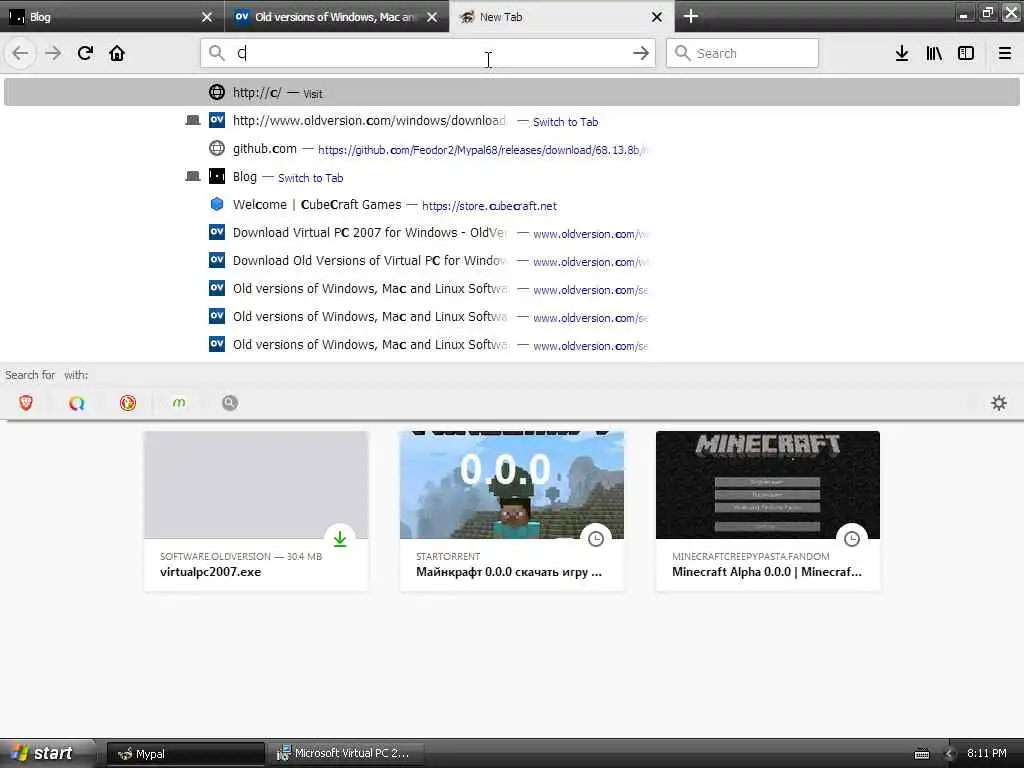Screen dimensions: 1024x768
Task: Click the 8:11 PM clock
Action: (986, 753)
